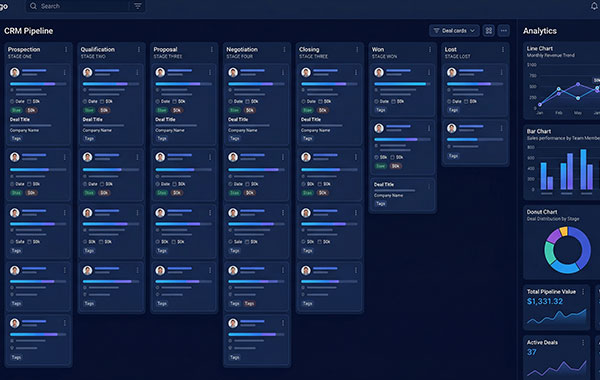The image size is (600, 380).
Task: Open first Negotiation card's kebab menu
Action: (282, 72)
